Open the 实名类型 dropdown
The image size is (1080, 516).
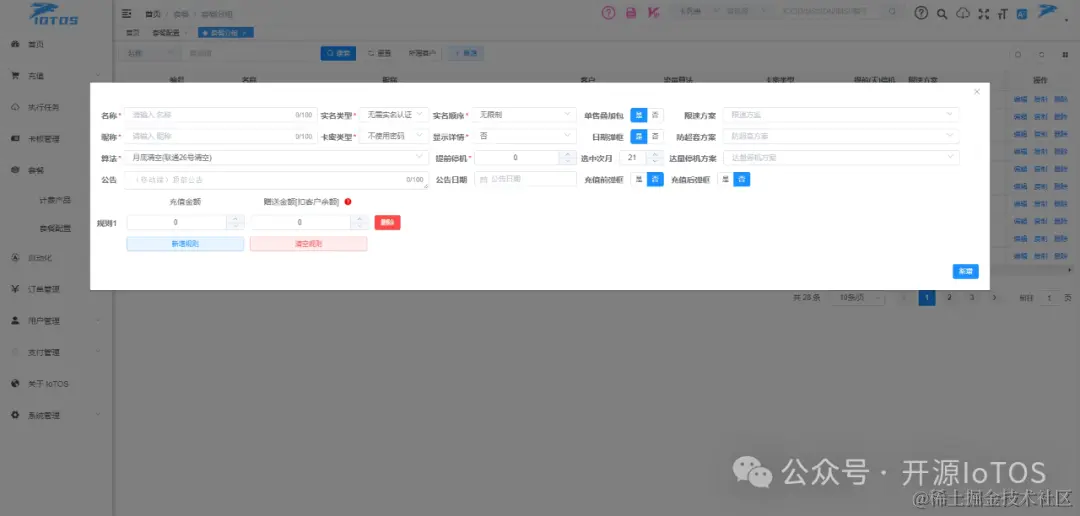tap(394, 114)
